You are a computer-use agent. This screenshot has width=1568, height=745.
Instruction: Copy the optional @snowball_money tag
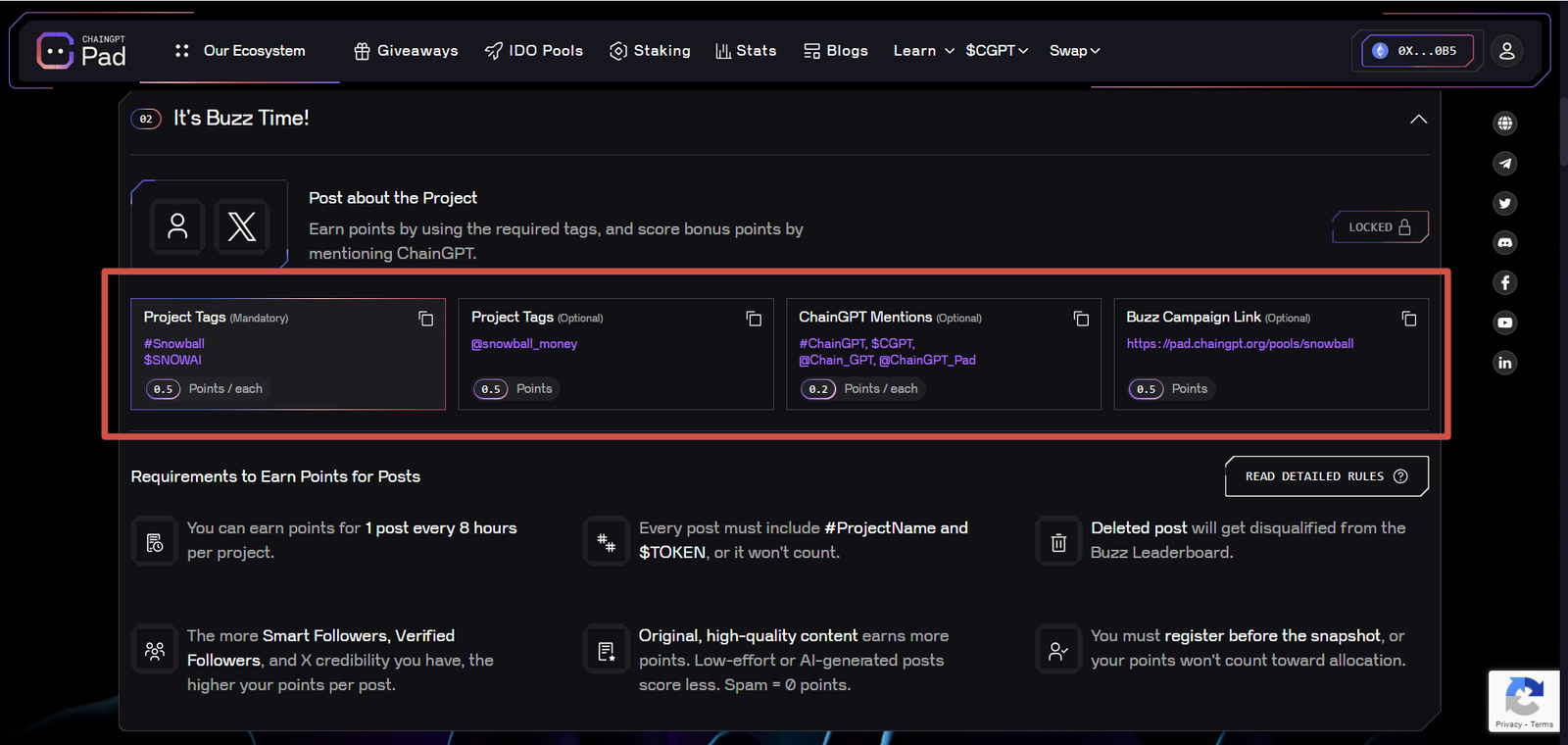[x=753, y=319]
